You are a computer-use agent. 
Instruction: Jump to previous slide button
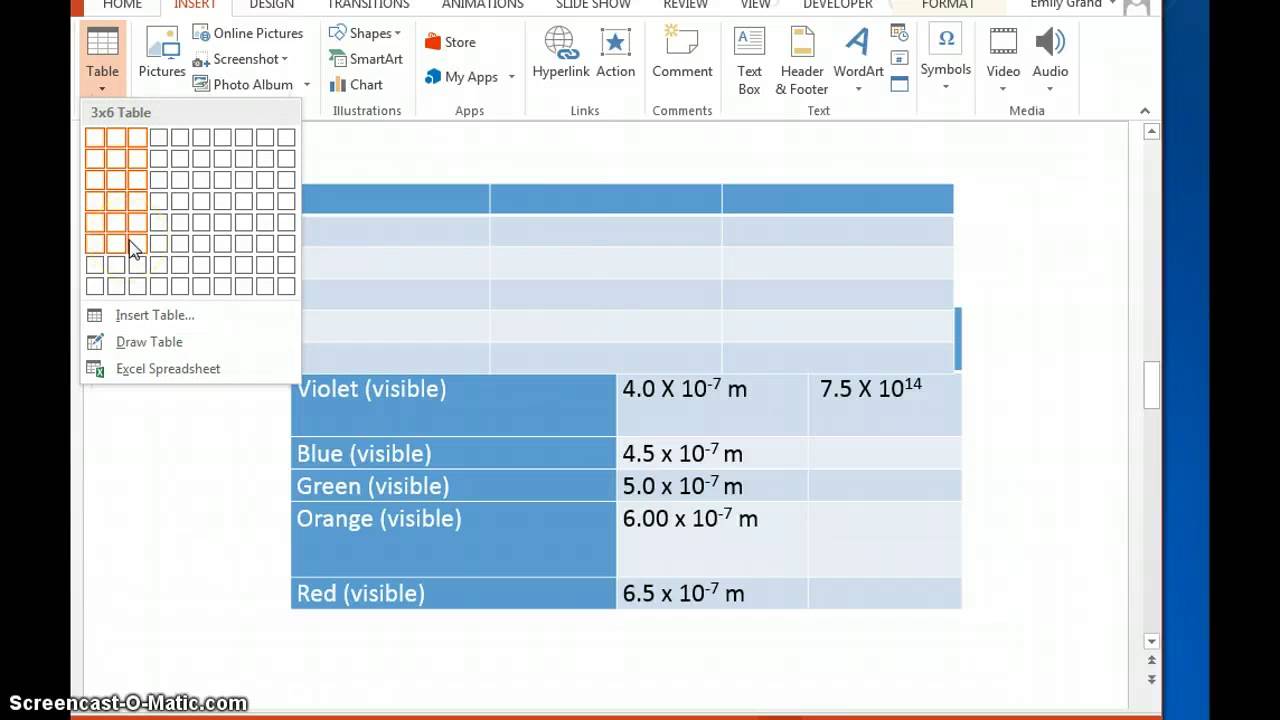[x=1152, y=661]
